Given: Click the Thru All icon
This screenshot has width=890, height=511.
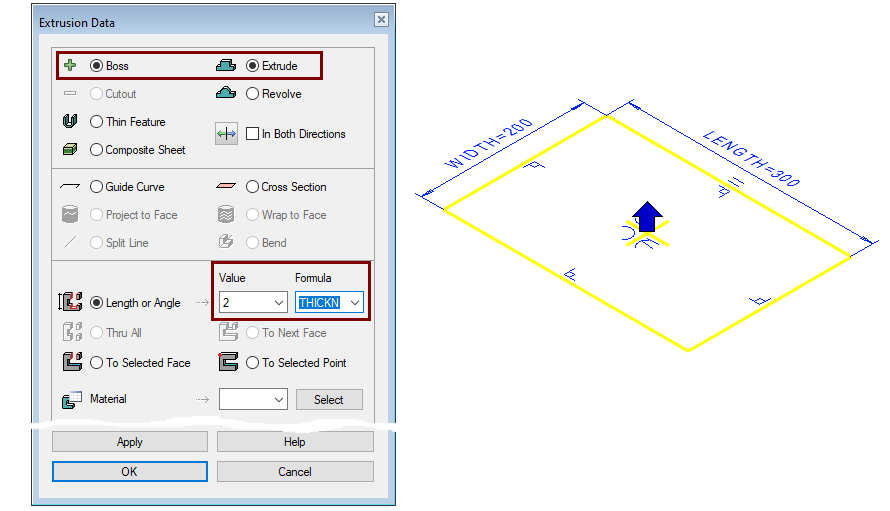Looking at the screenshot, I should point(72,332).
